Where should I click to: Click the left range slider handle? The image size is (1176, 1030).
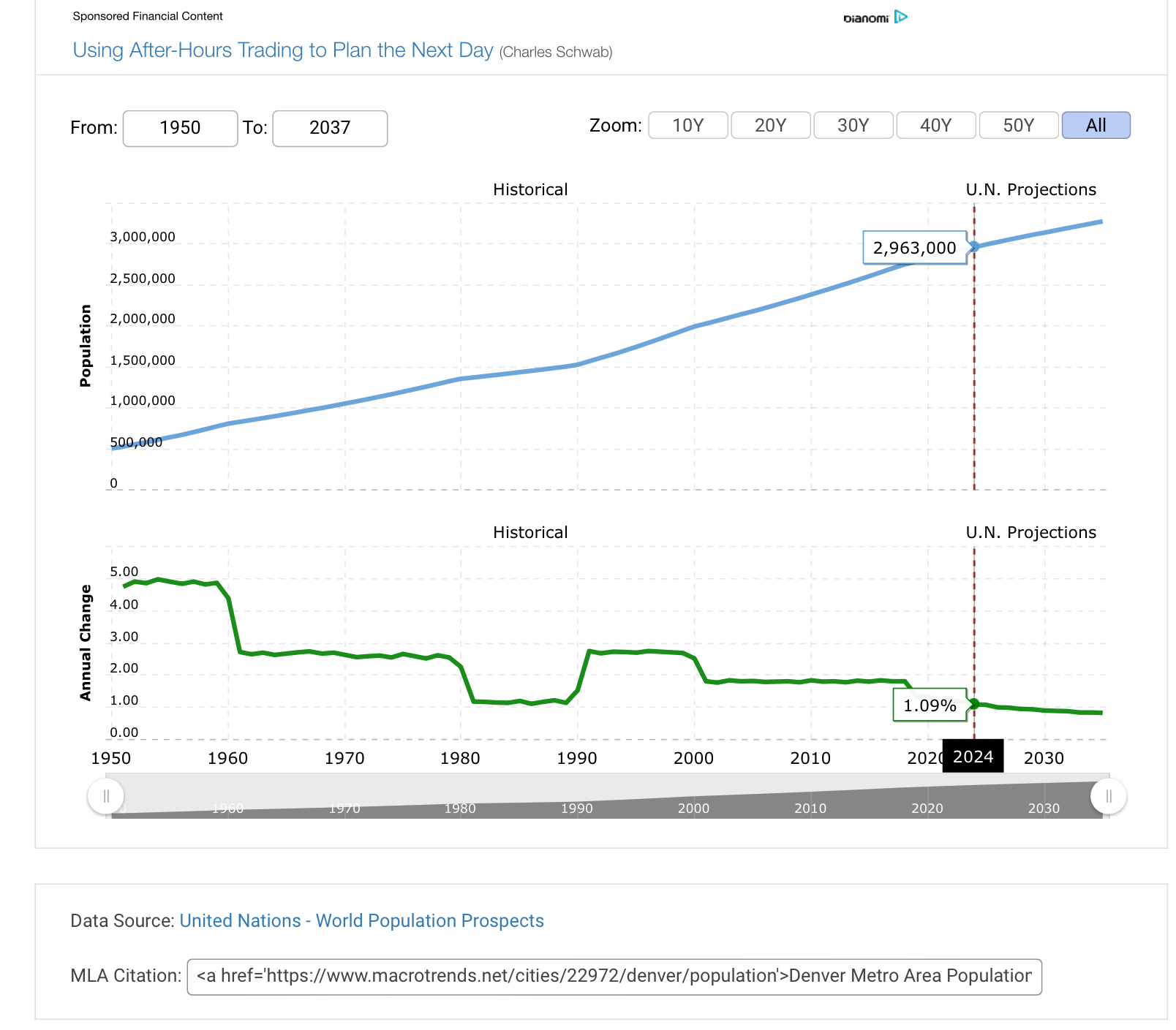[106, 796]
